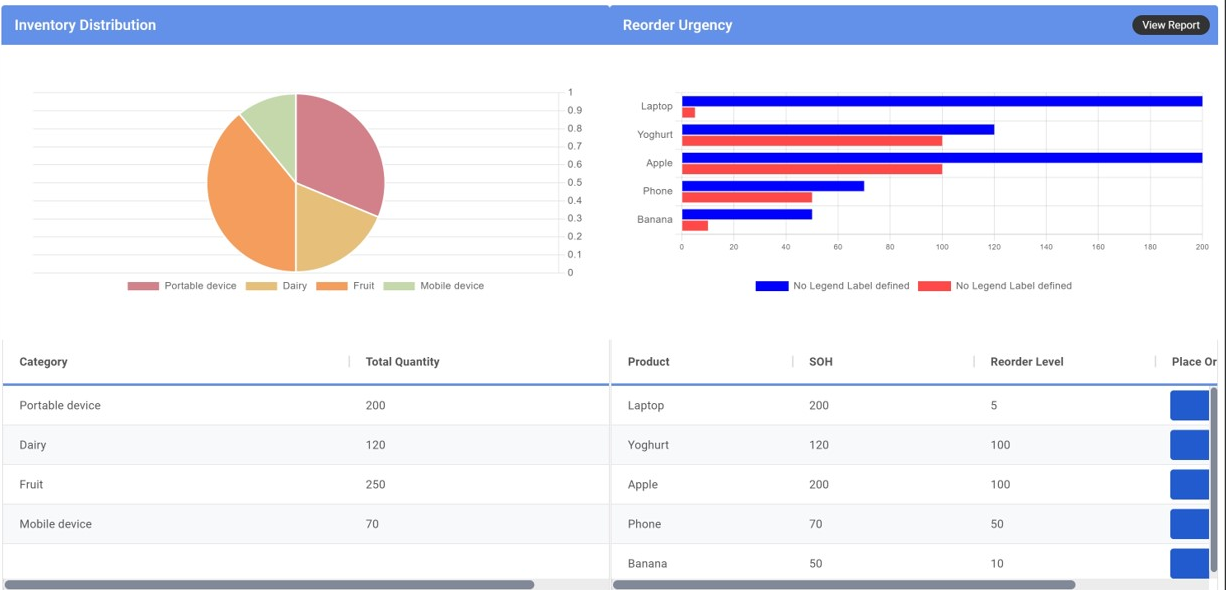Click the Laptop blue SOH bar

click(x=942, y=101)
